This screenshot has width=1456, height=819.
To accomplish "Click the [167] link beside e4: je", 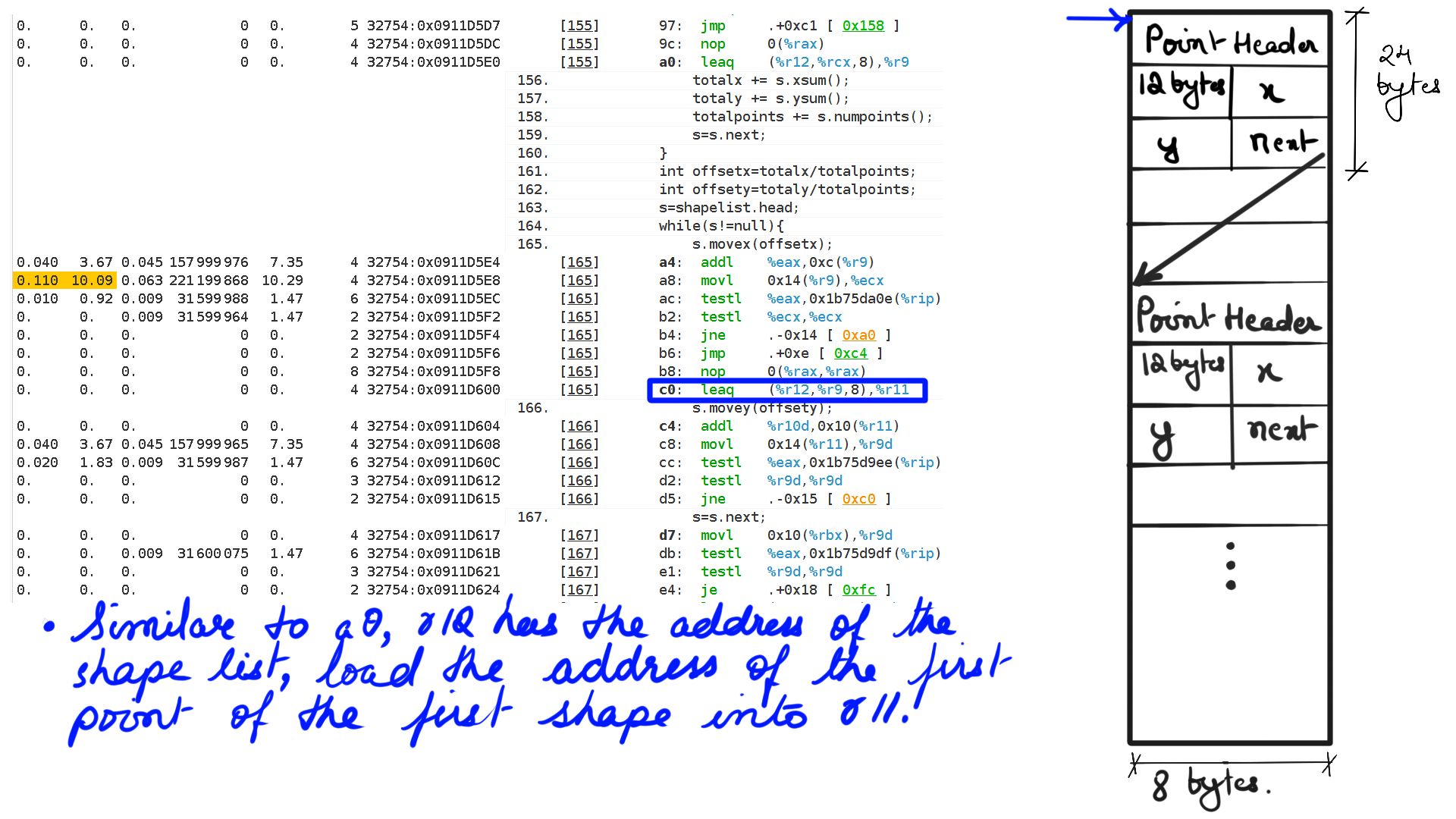I will tap(579, 590).
